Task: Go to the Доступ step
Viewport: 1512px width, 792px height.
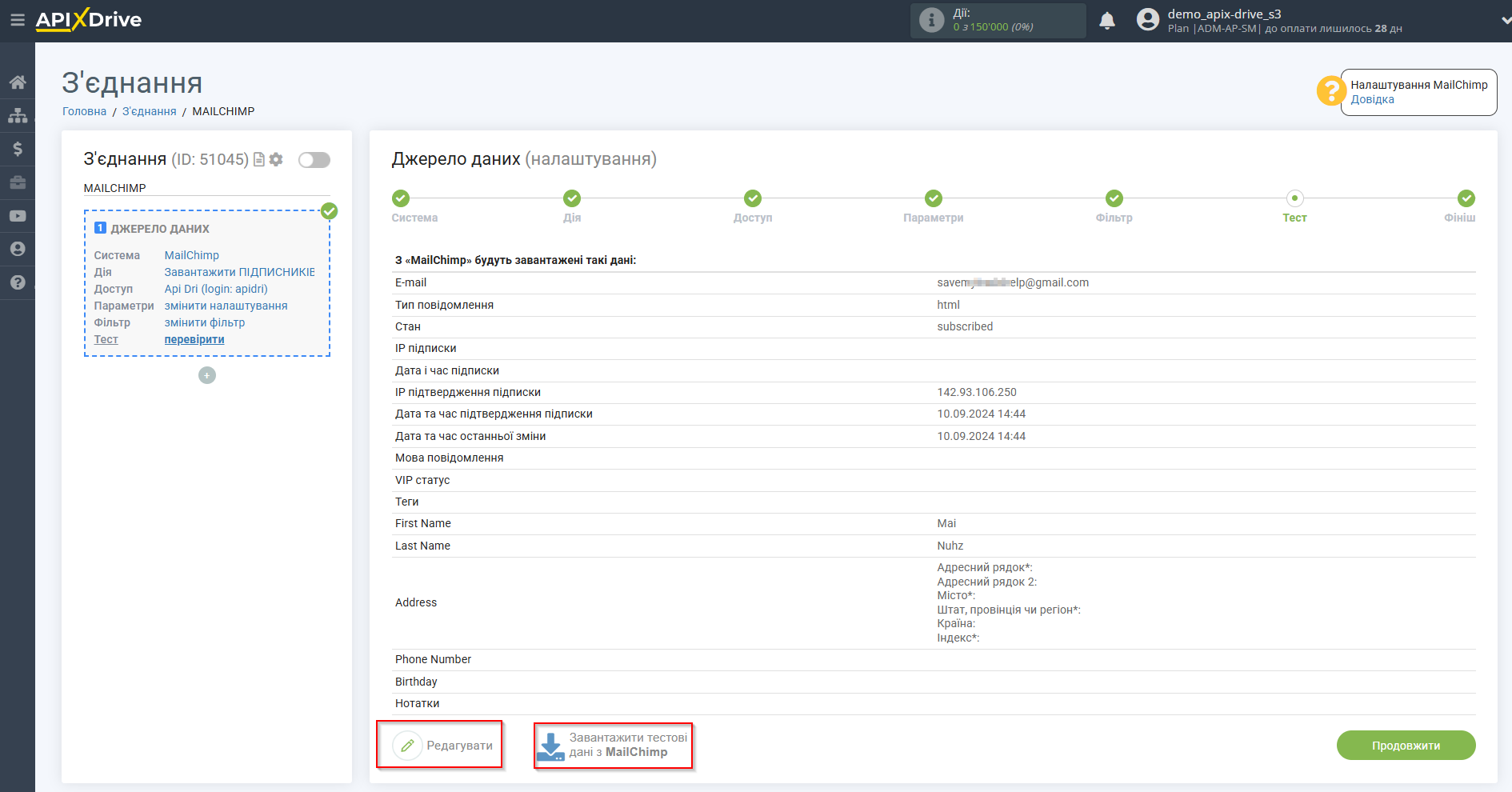Action: (x=753, y=206)
